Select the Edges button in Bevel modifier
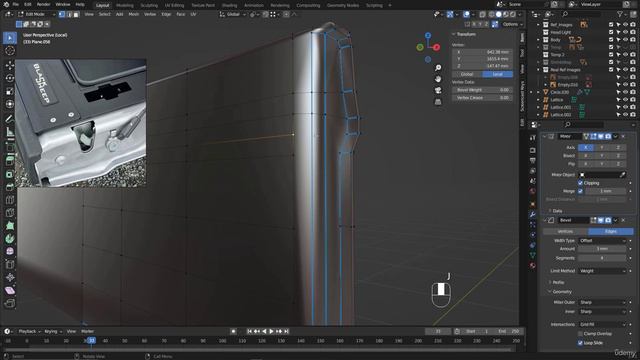The width and height of the screenshot is (640, 360). (610, 231)
